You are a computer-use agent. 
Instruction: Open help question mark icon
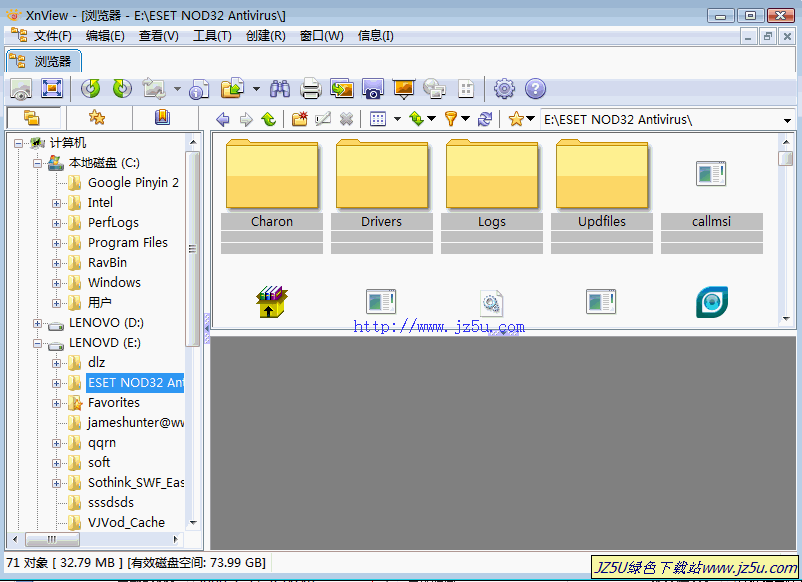[x=536, y=89]
